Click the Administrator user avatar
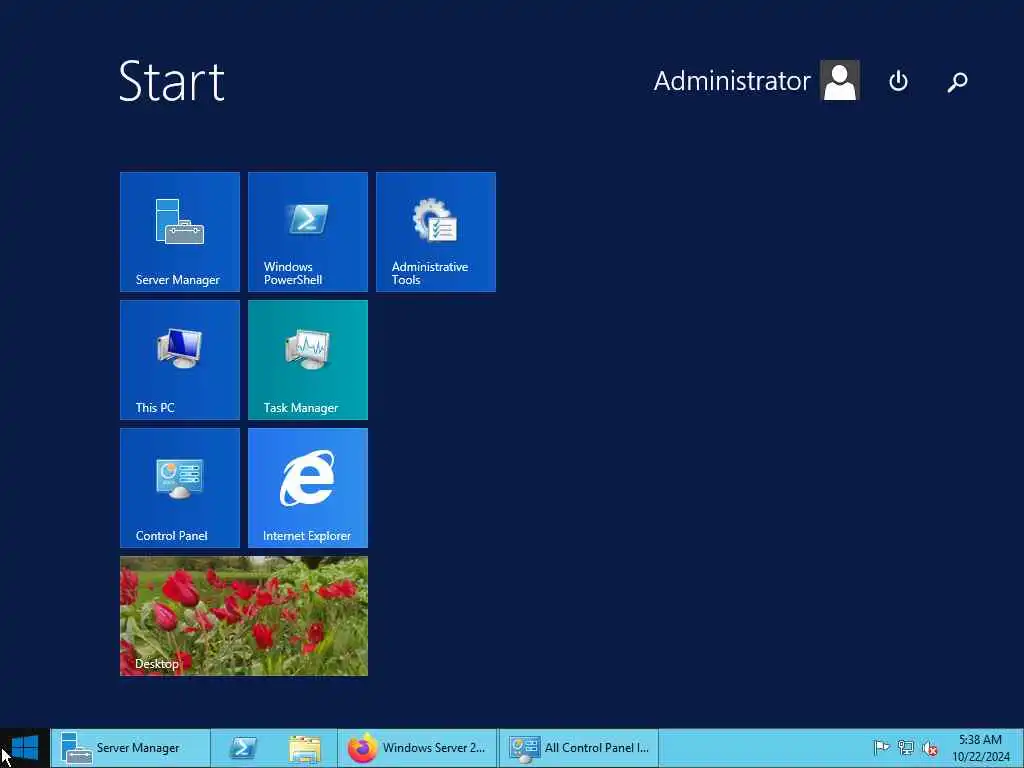This screenshot has height=768, width=1024. (840, 80)
